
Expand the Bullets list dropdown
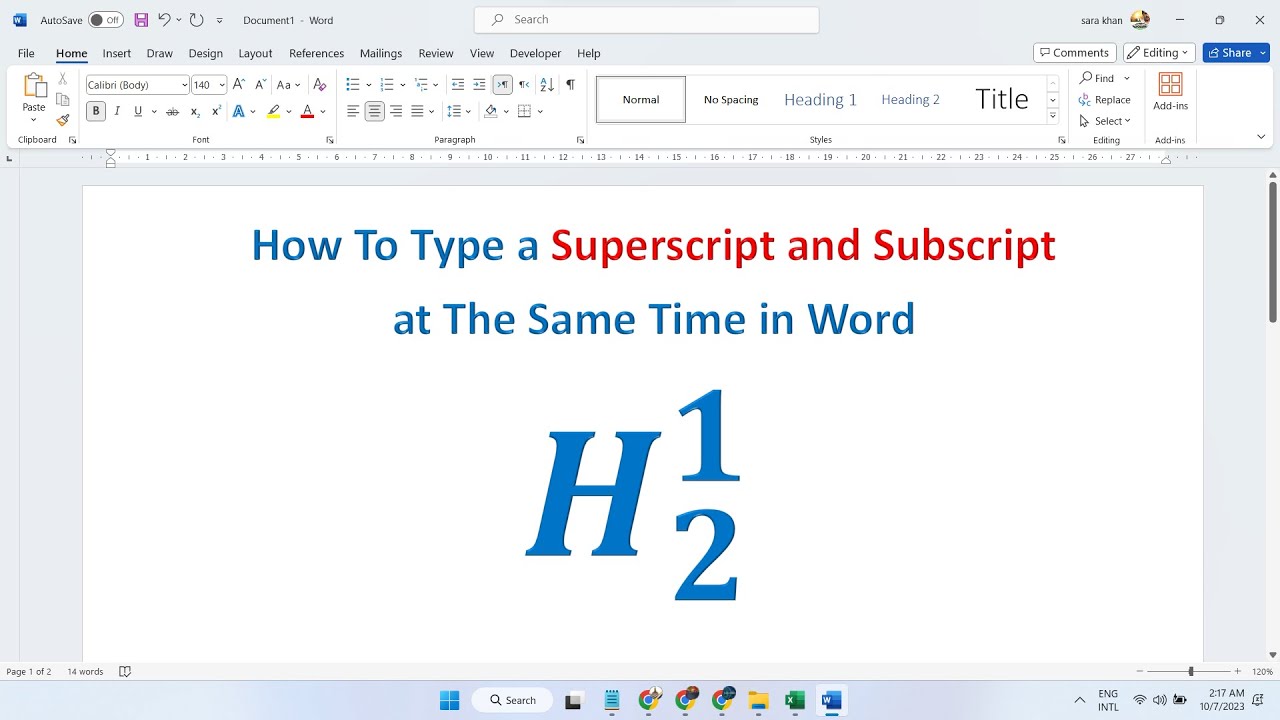tap(369, 85)
